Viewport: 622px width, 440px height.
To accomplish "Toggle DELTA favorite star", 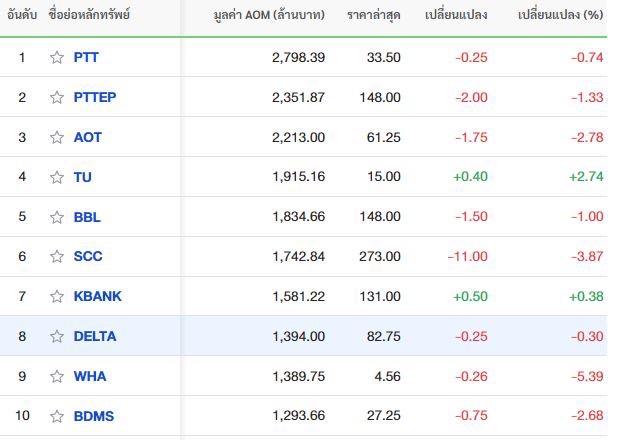I will pos(57,336).
